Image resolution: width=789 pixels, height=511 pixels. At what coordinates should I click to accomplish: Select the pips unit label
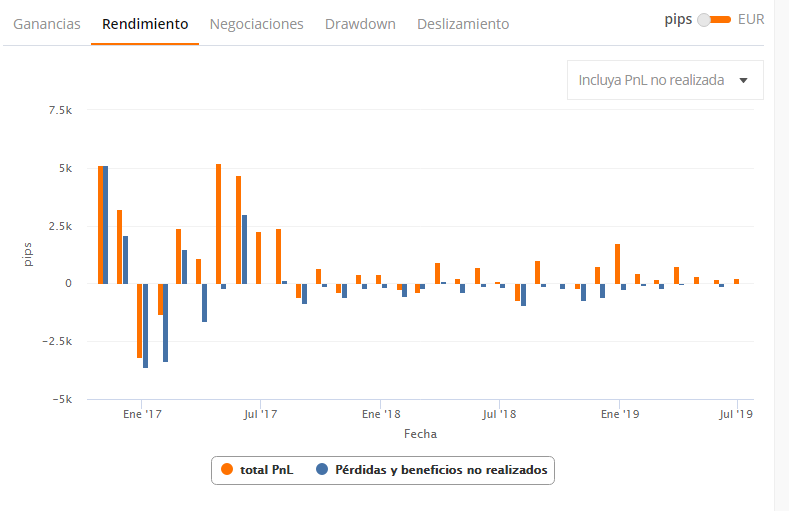[x=678, y=19]
